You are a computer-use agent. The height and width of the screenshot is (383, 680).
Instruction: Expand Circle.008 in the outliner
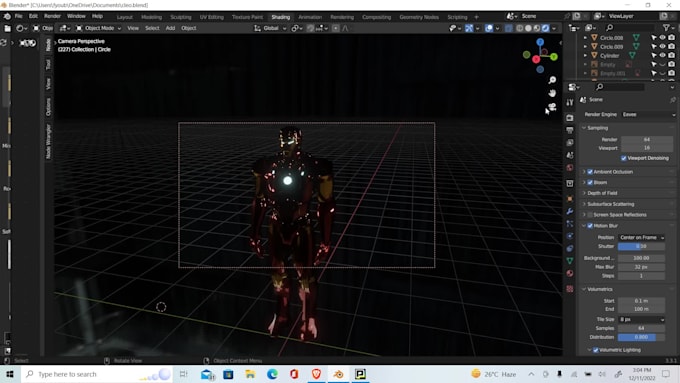[x=585, y=38]
